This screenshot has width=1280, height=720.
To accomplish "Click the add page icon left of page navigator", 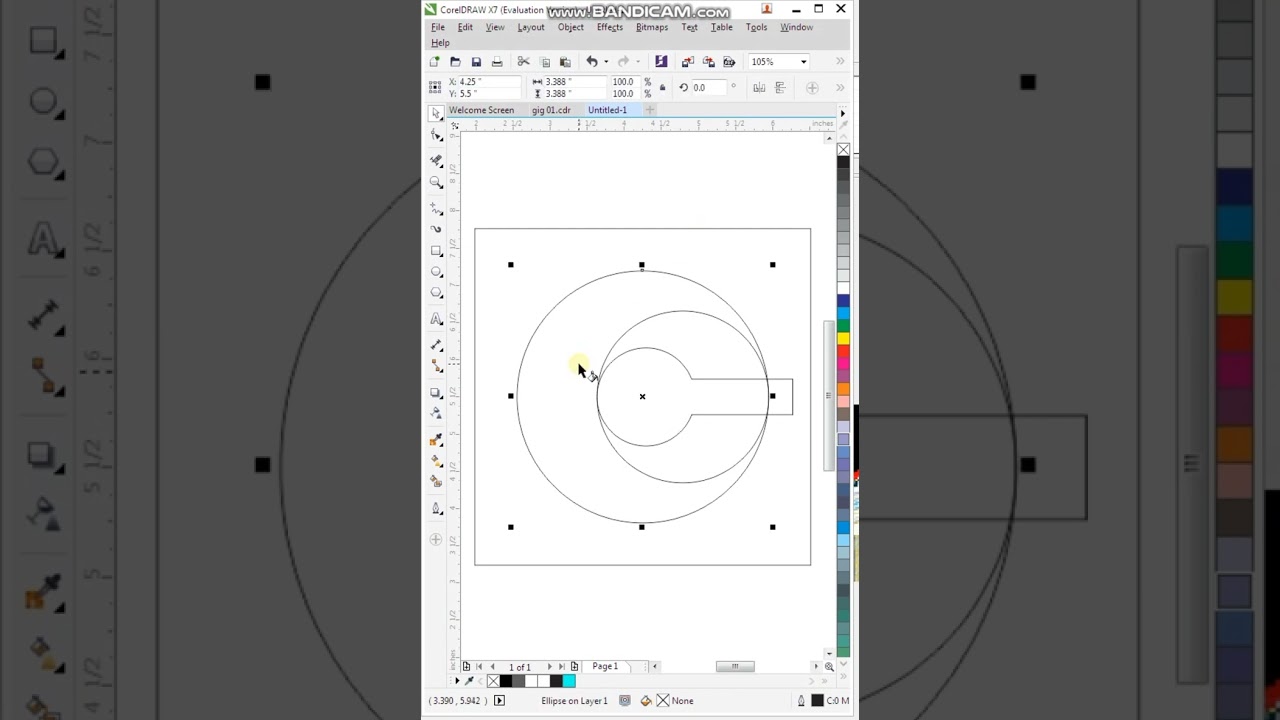I will (466, 666).
